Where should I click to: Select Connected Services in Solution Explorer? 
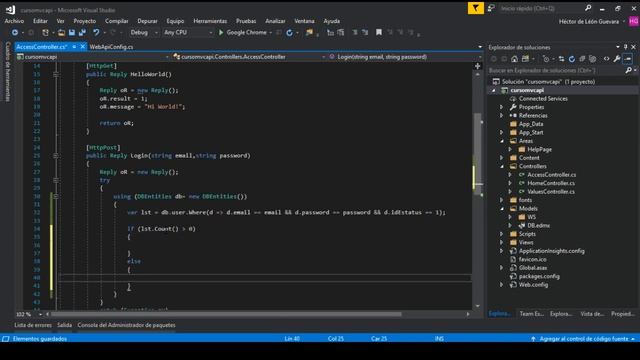(x=543, y=99)
